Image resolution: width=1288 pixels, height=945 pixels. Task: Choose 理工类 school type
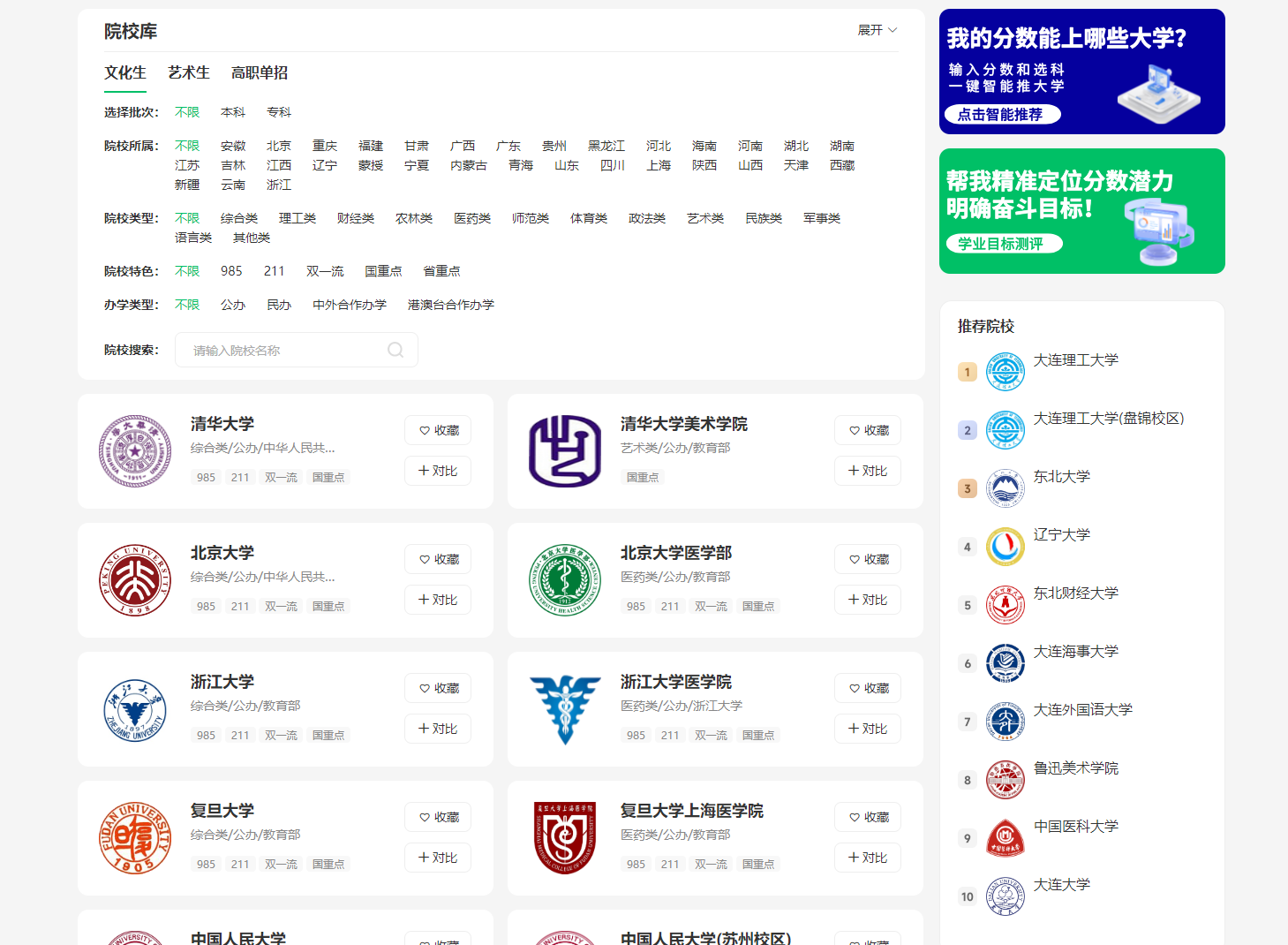[x=298, y=218]
